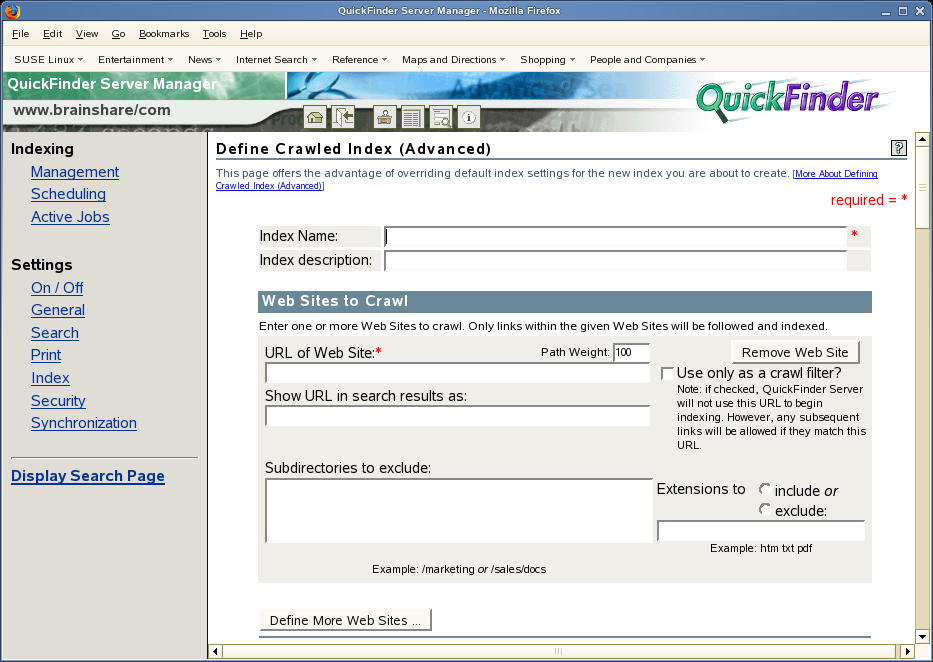933x662 pixels.
Task: Open the Security settings link
Action: (x=58, y=401)
